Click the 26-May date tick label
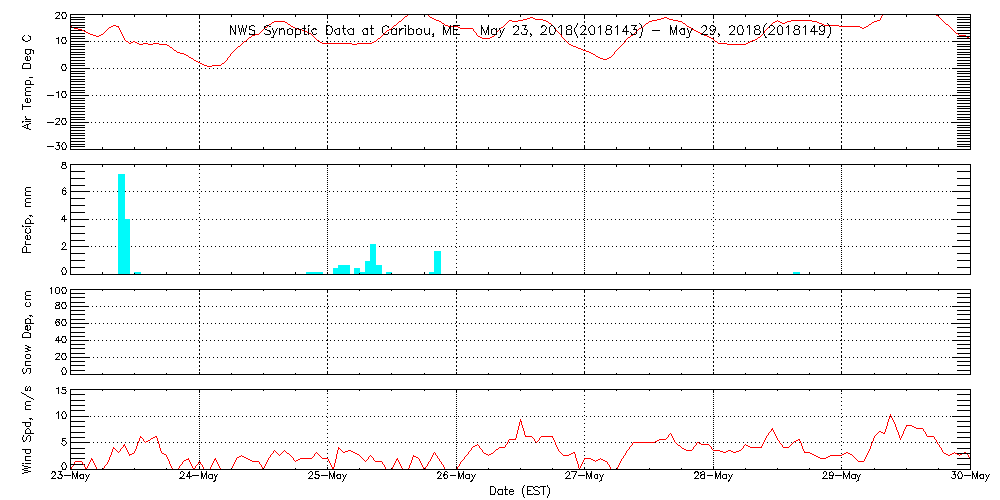1000x500 pixels. pyautogui.click(x=456, y=477)
